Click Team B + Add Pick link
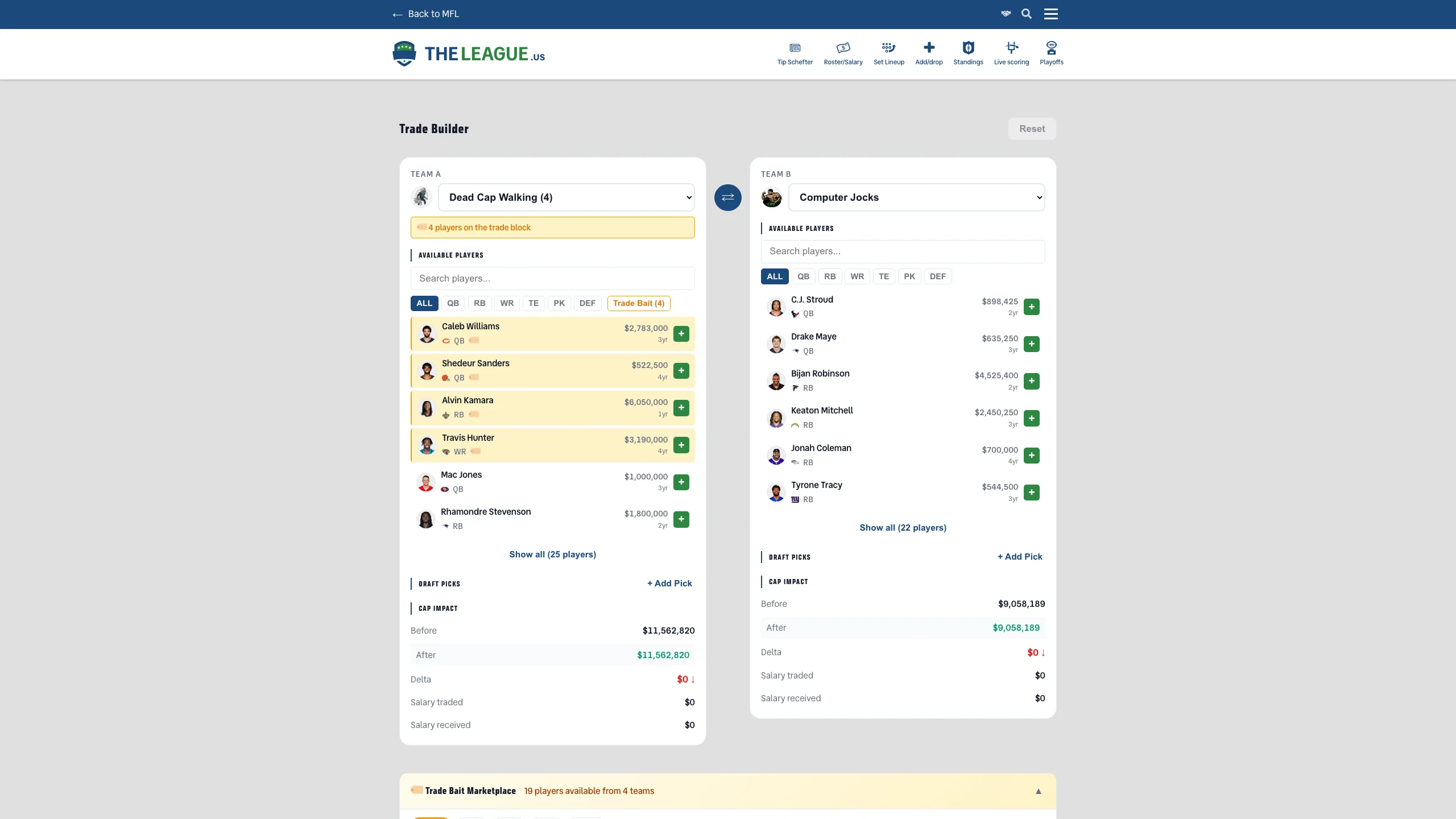This screenshot has width=1456, height=819. point(1020,557)
